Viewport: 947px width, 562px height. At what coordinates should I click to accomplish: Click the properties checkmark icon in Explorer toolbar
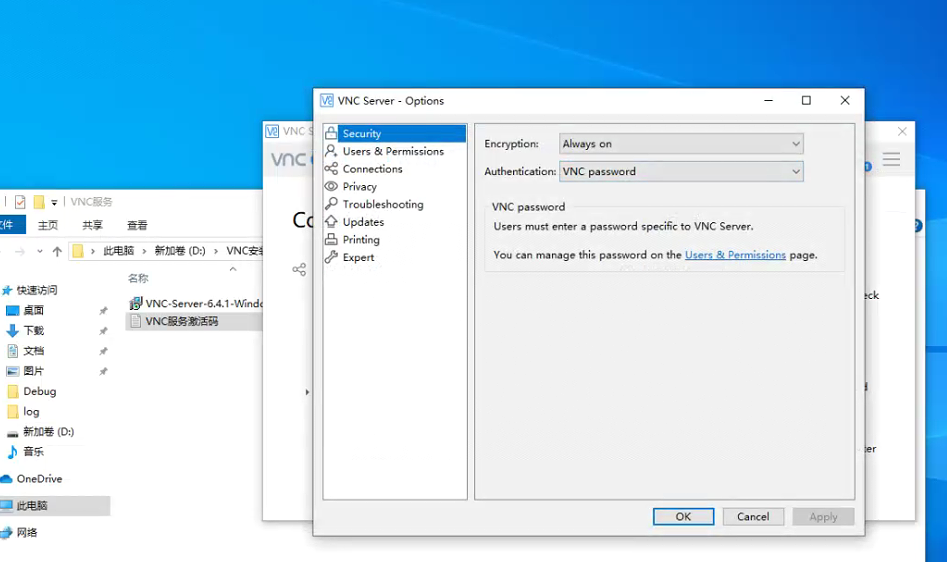(20, 202)
